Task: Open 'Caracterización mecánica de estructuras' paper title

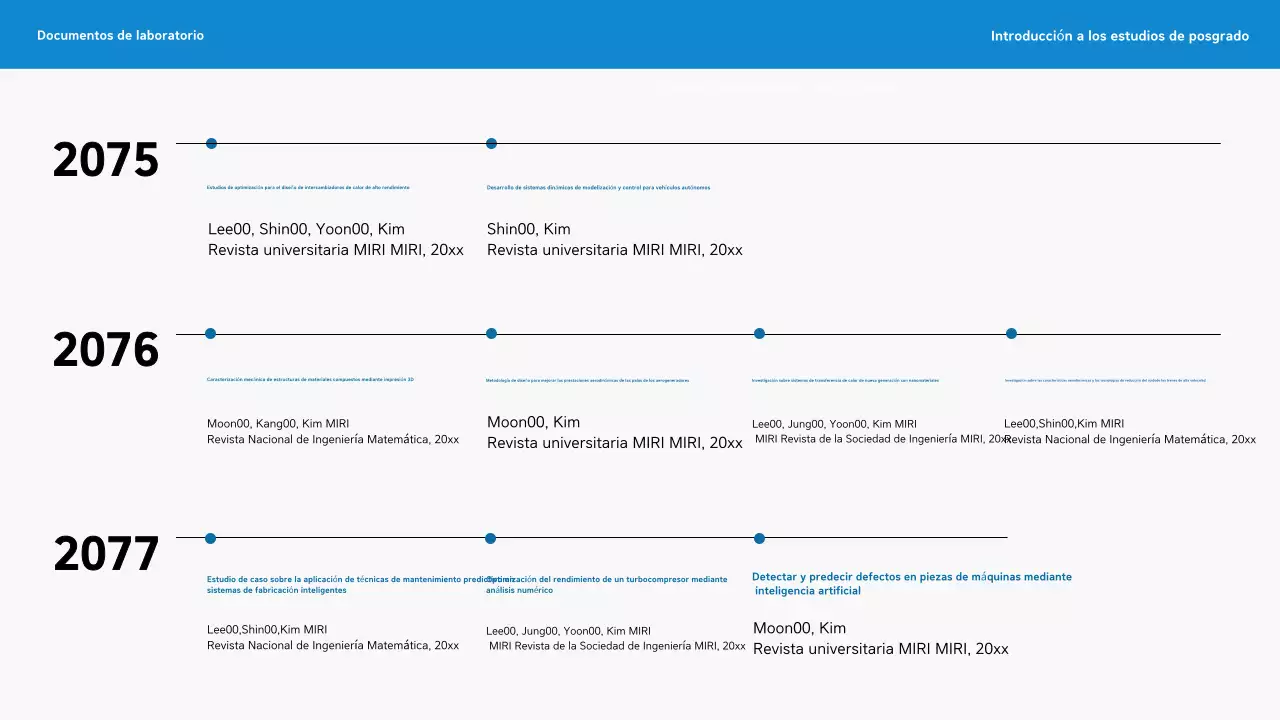Action: click(x=310, y=379)
